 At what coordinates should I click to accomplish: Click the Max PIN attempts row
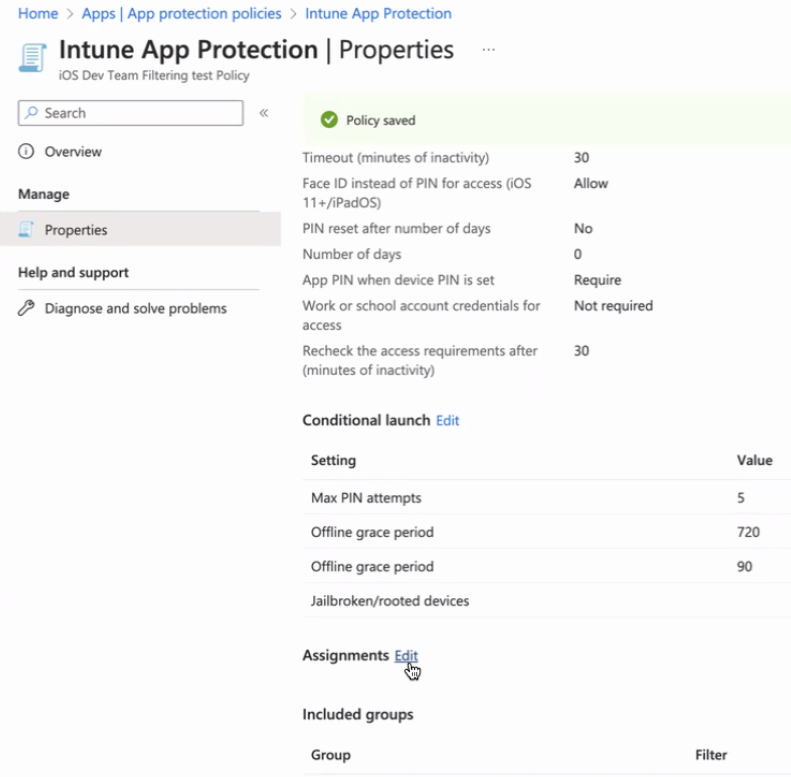pyautogui.click(x=546, y=498)
